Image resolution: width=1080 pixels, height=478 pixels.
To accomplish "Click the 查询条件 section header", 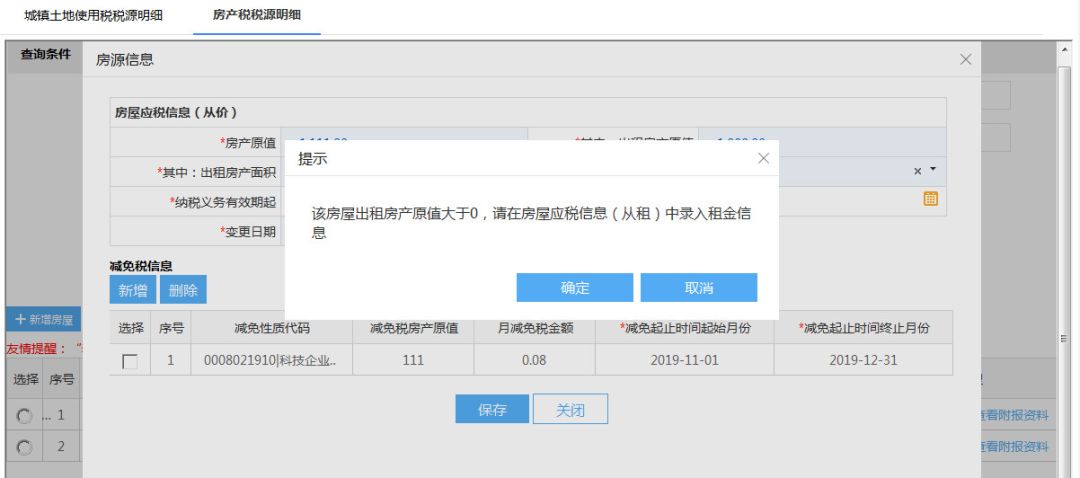I will pyautogui.click(x=45, y=55).
